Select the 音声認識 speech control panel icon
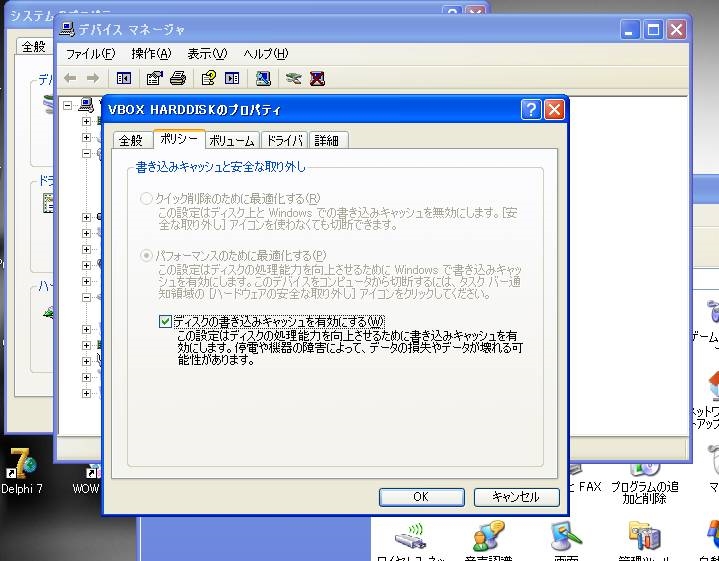719x561 pixels. (x=488, y=536)
